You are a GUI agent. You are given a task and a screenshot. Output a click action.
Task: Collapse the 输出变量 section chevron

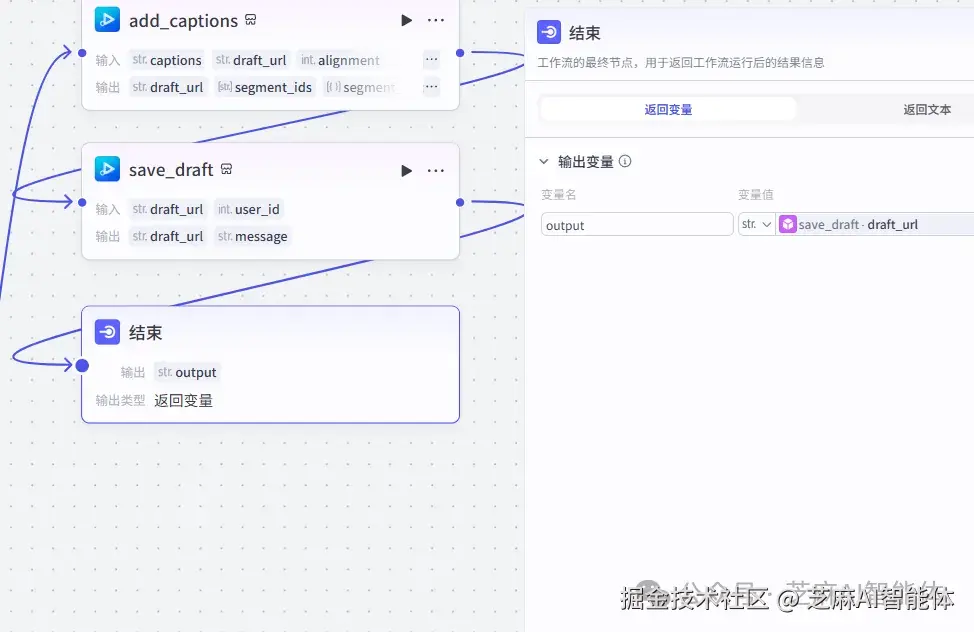click(x=542, y=163)
